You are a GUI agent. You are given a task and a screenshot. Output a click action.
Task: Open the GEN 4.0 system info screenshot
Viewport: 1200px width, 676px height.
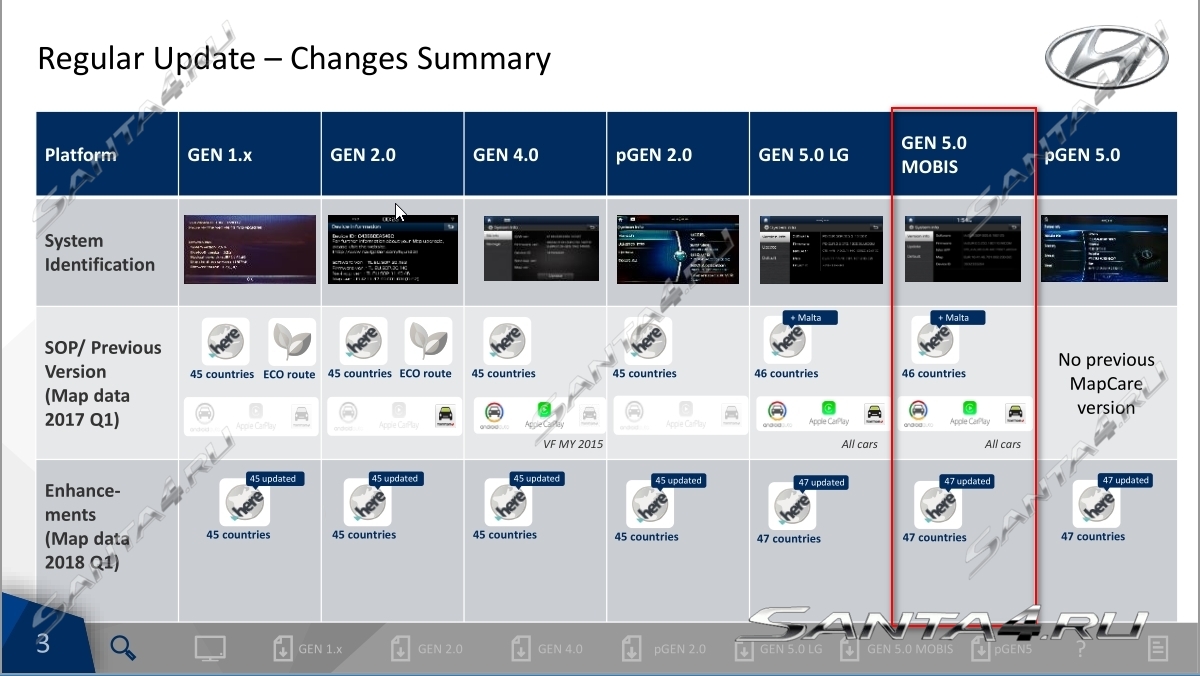[x=543, y=248]
